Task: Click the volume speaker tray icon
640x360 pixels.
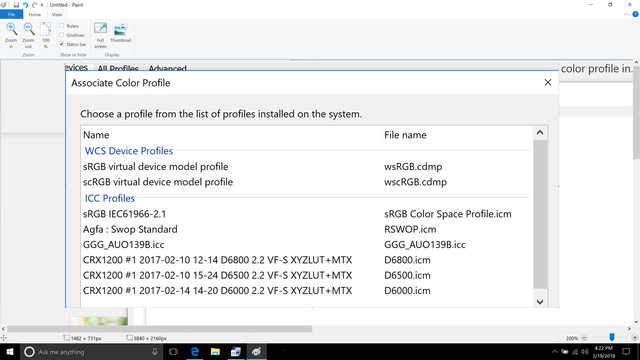Action: click(584, 352)
